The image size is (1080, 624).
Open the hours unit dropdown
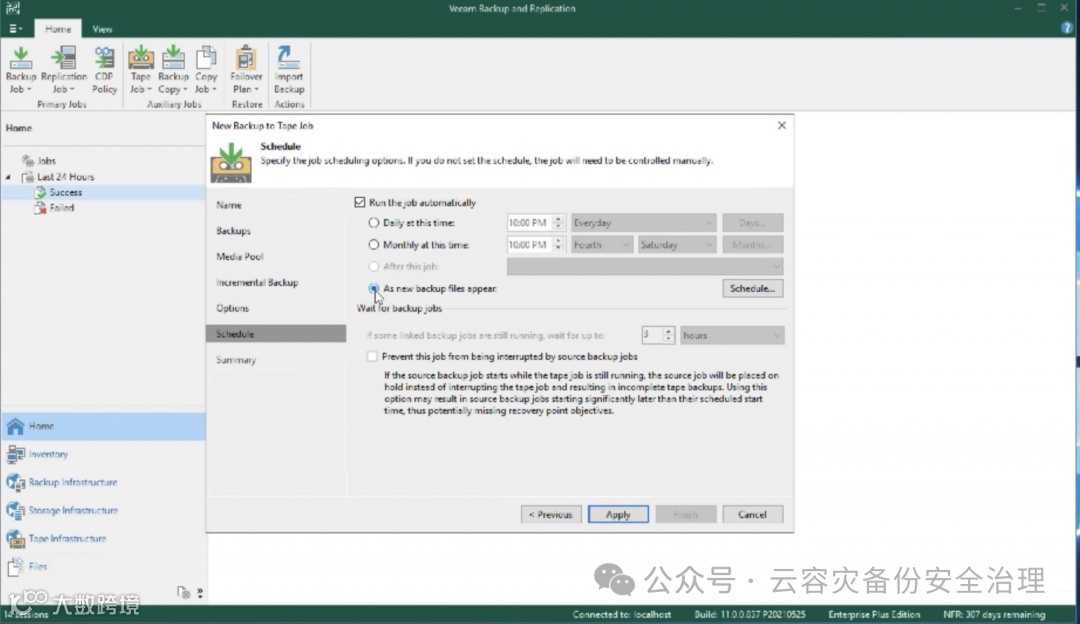pos(731,335)
